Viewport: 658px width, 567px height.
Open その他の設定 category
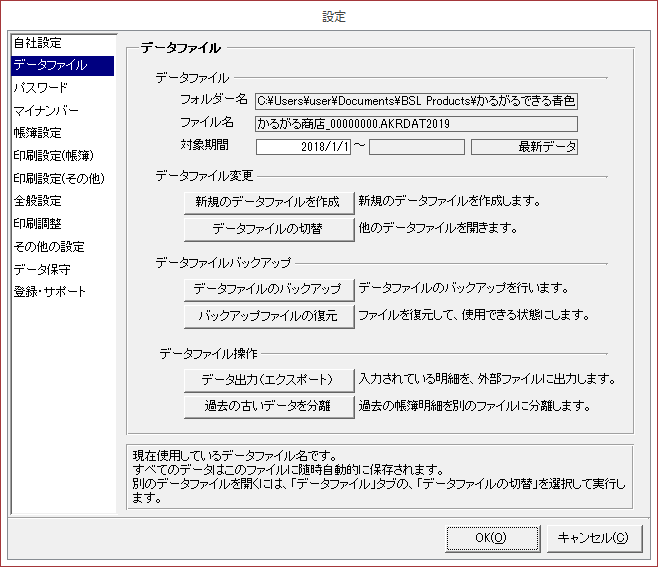tap(48, 246)
